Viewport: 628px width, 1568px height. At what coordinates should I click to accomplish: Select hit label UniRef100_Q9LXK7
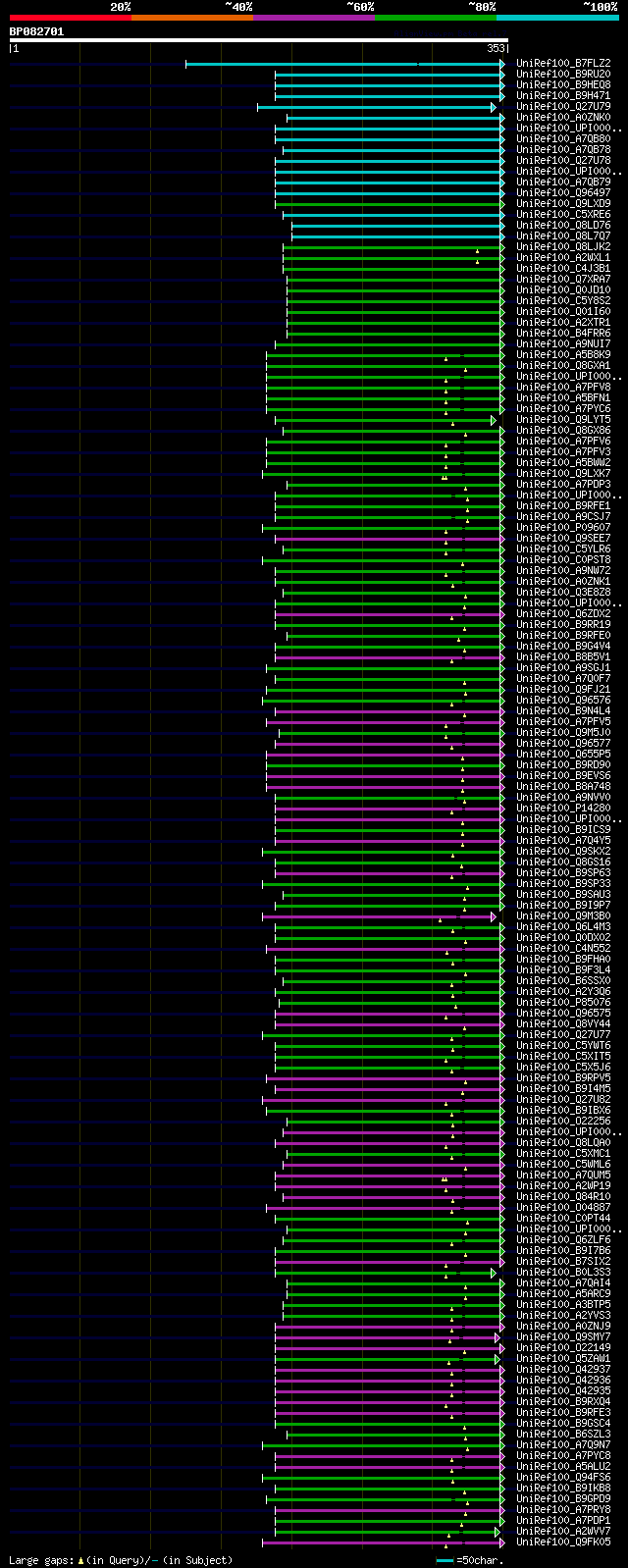(563, 474)
